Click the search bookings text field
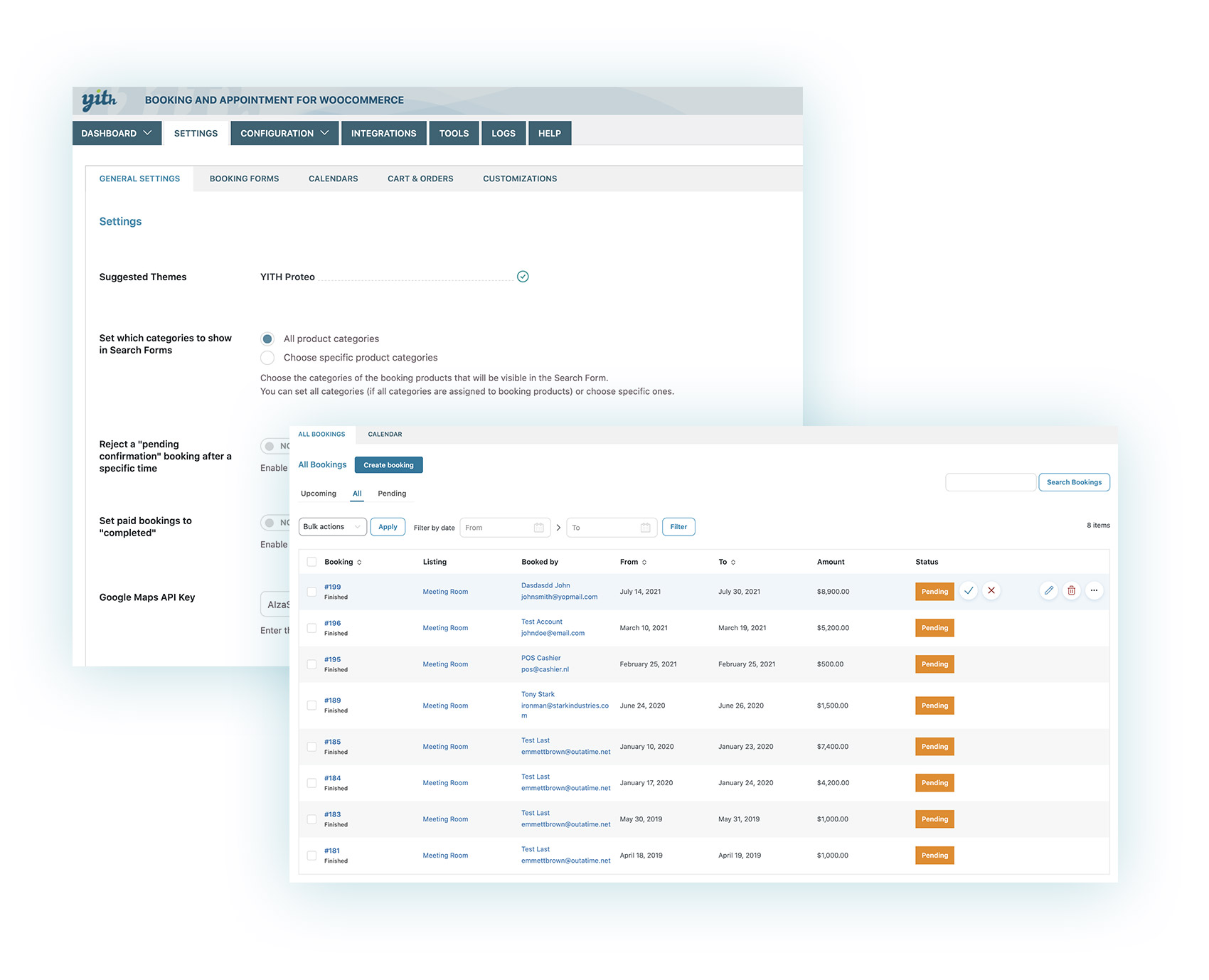Image resolution: width=1209 pixels, height=980 pixels. coord(991,482)
